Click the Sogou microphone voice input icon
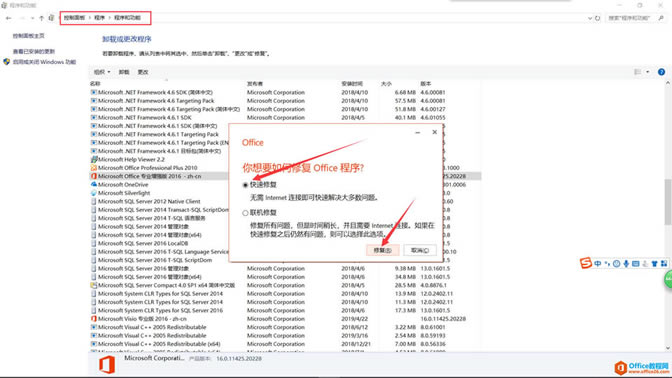Viewport: 672px width, 378px height. click(626, 264)
